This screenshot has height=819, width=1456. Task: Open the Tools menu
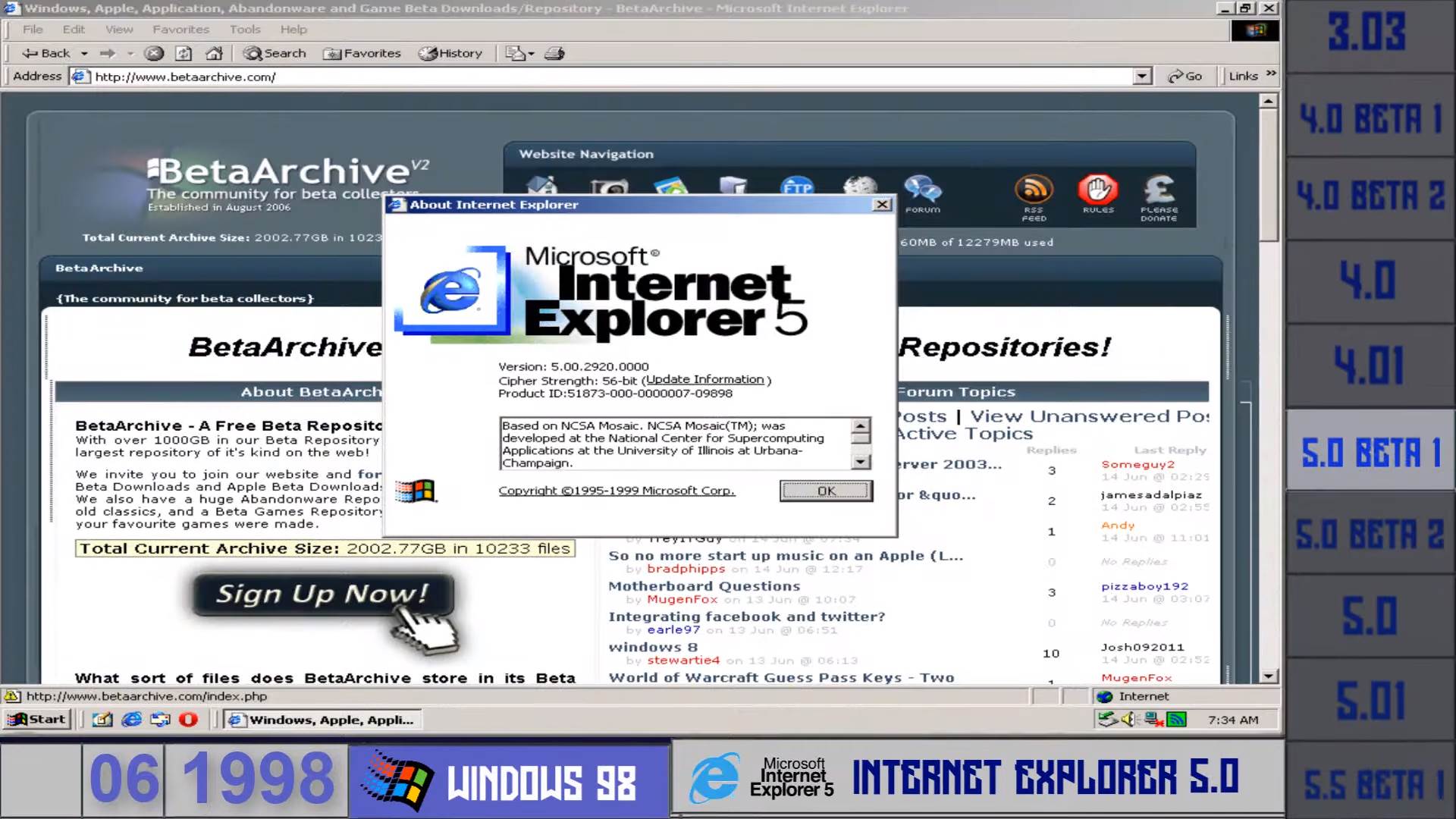(244, 29)
